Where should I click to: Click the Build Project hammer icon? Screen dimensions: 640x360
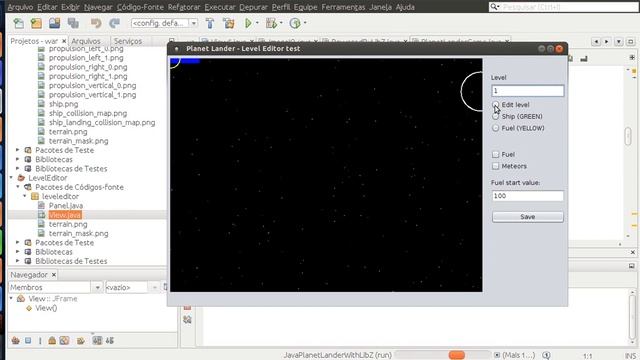(x=210, y=23)
